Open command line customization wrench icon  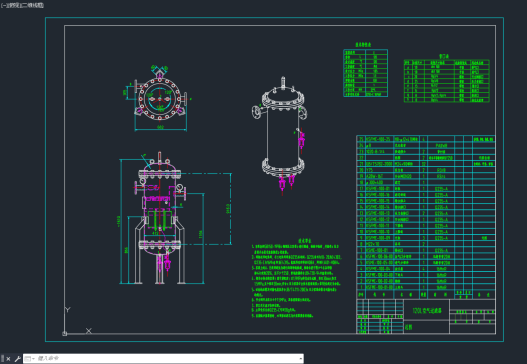point(17,359)
